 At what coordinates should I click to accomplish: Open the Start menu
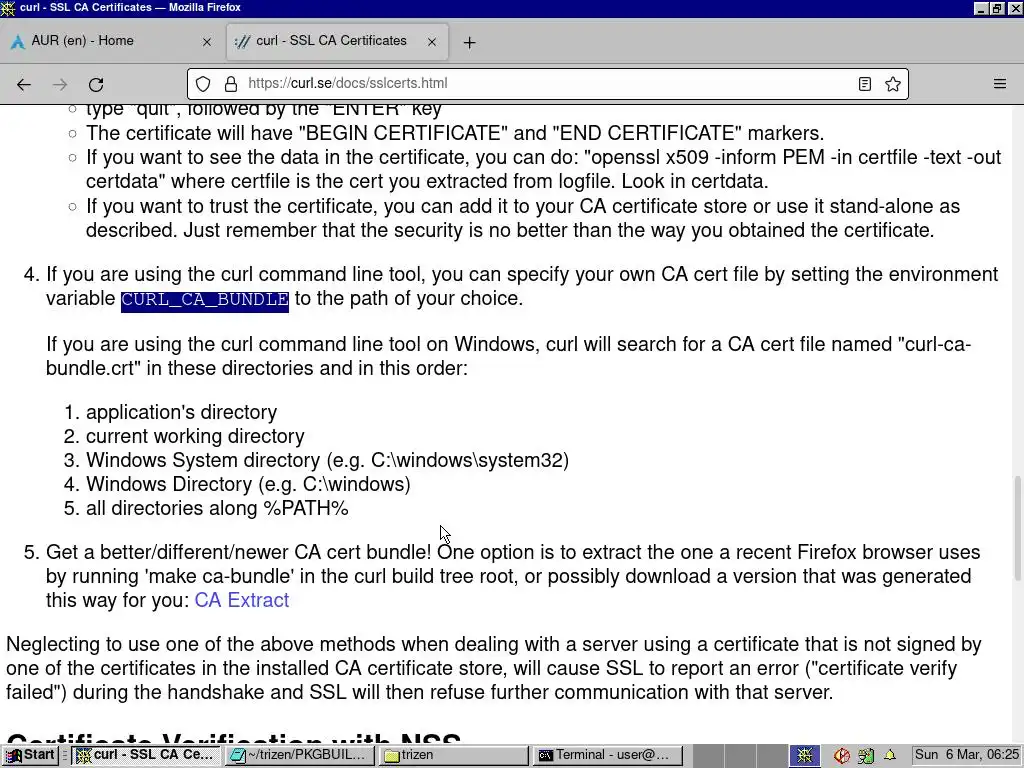click(31, 755)
